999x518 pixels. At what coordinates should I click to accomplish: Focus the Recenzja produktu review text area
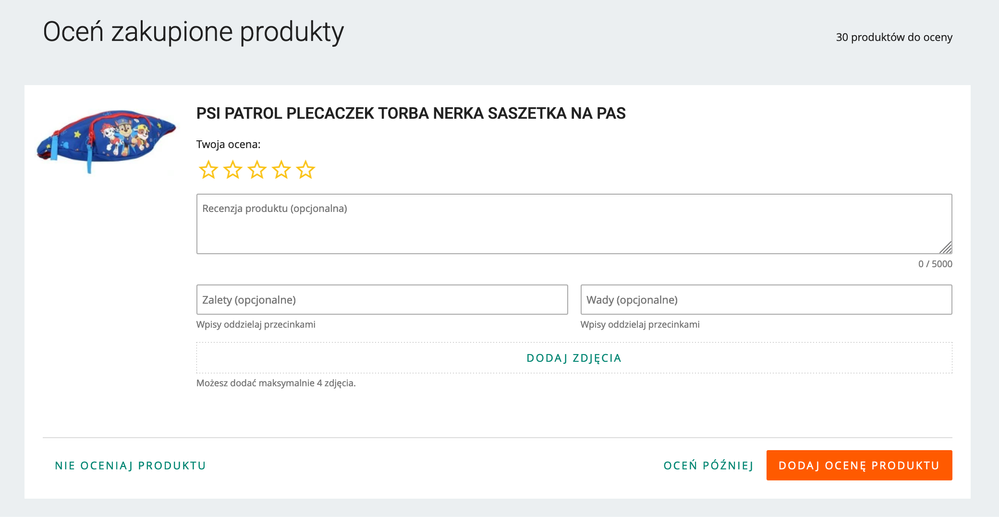point(574,224)
